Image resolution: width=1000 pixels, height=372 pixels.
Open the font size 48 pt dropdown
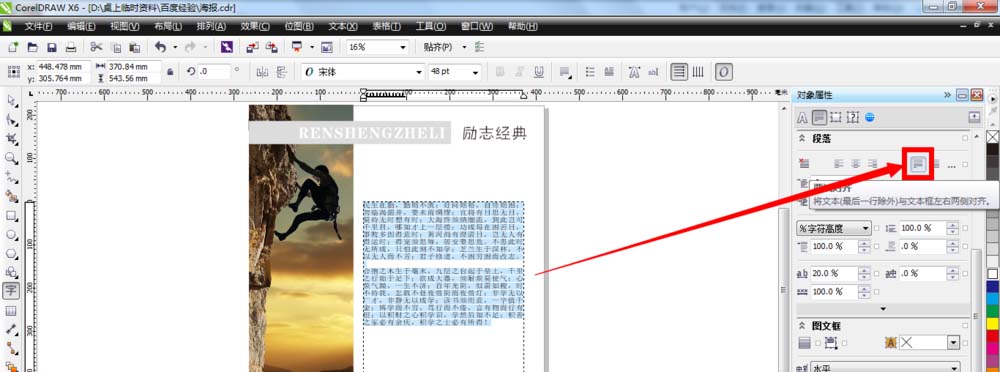tap(475, 72)
